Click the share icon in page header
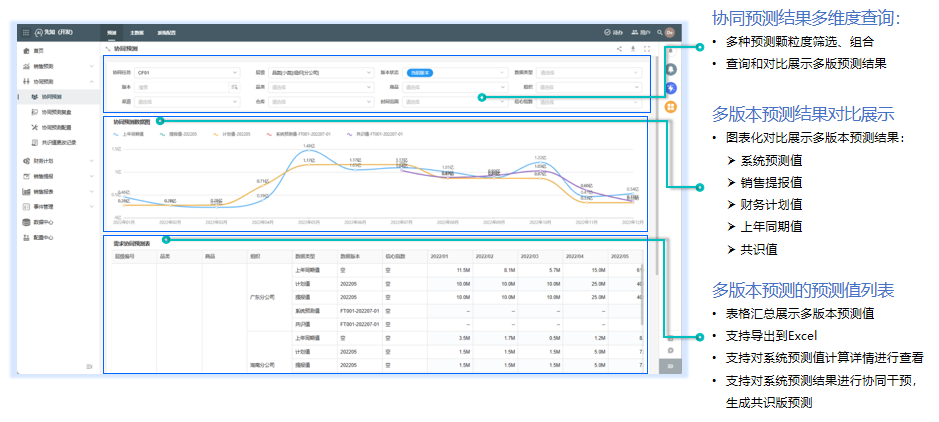The width and height of the screenshot is (939, 422). pyautogui.click(x=619, y=48)
